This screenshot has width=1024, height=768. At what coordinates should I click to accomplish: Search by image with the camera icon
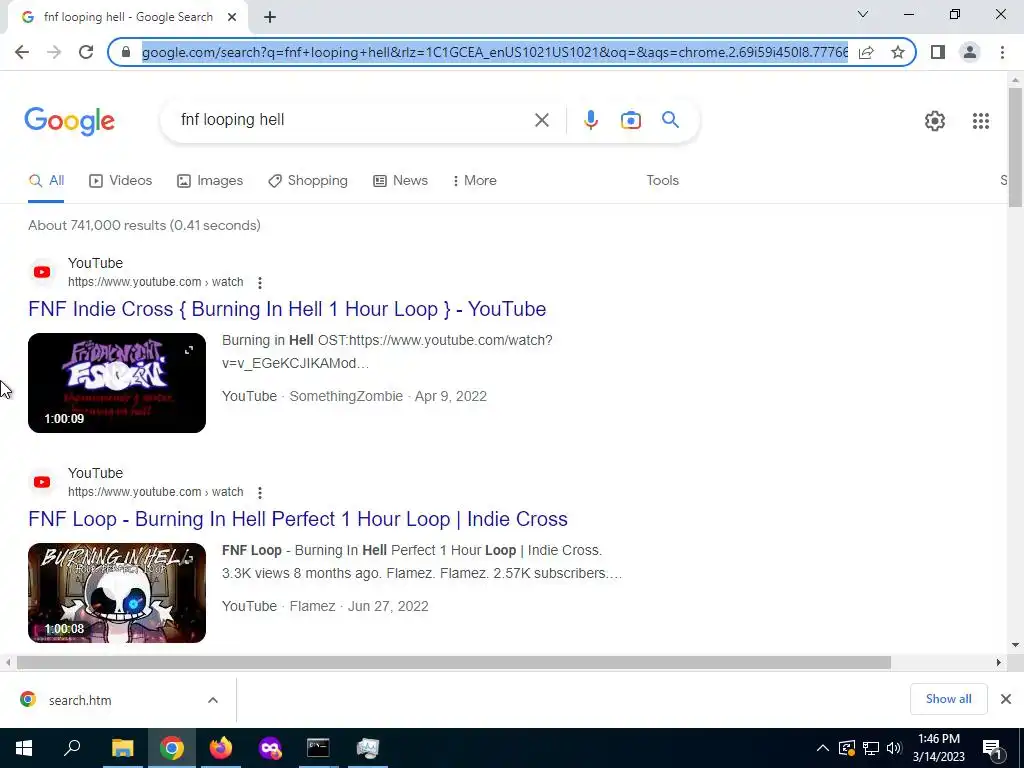tap(630, 120)
